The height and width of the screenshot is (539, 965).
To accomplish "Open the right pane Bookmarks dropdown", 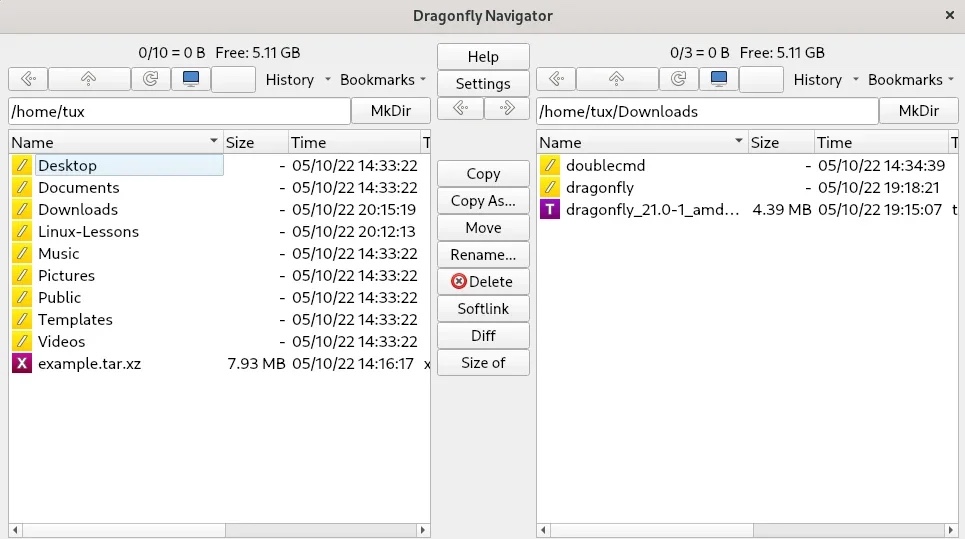I will point(911,80).
